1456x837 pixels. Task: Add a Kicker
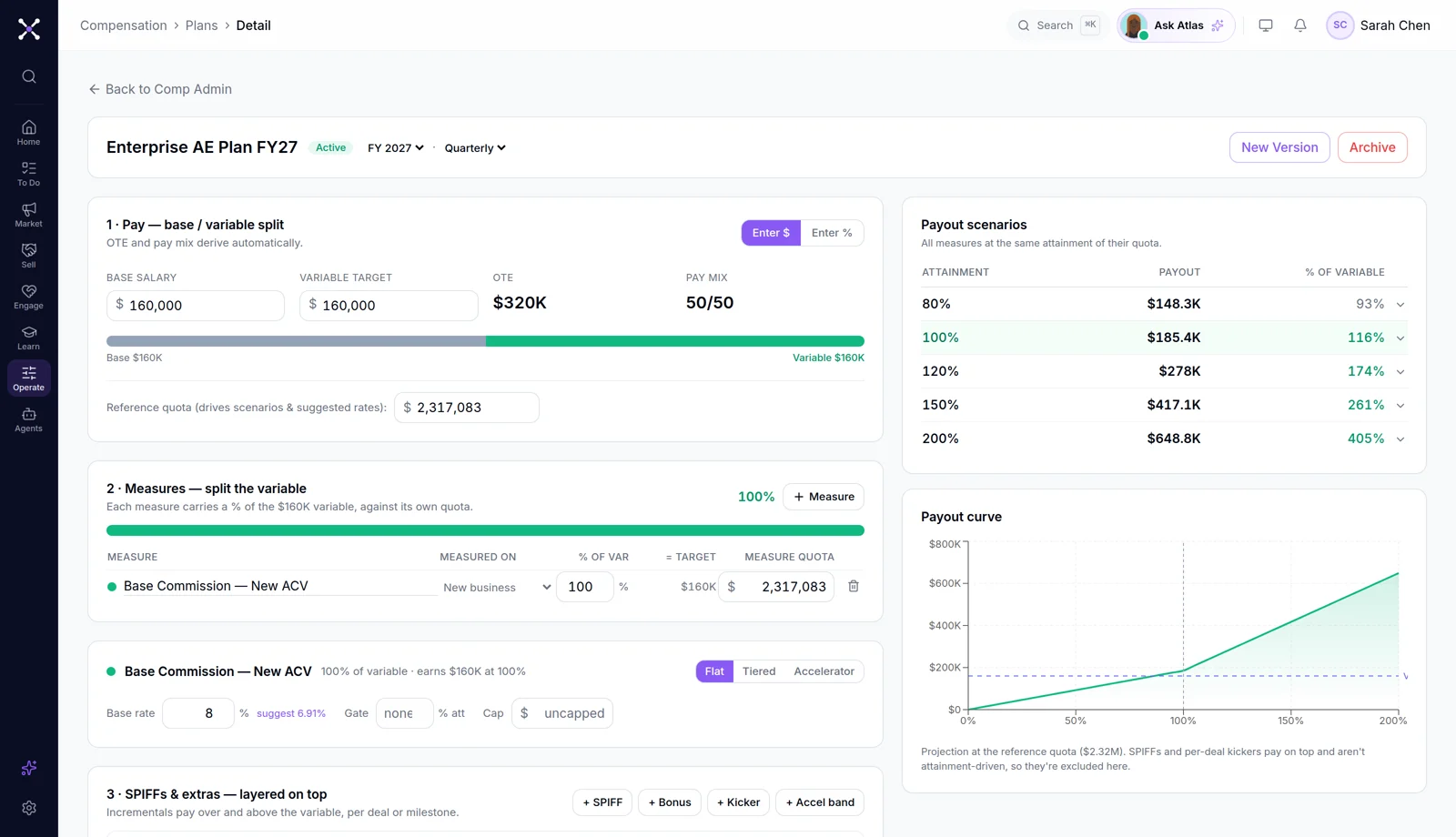coord(738,802)
